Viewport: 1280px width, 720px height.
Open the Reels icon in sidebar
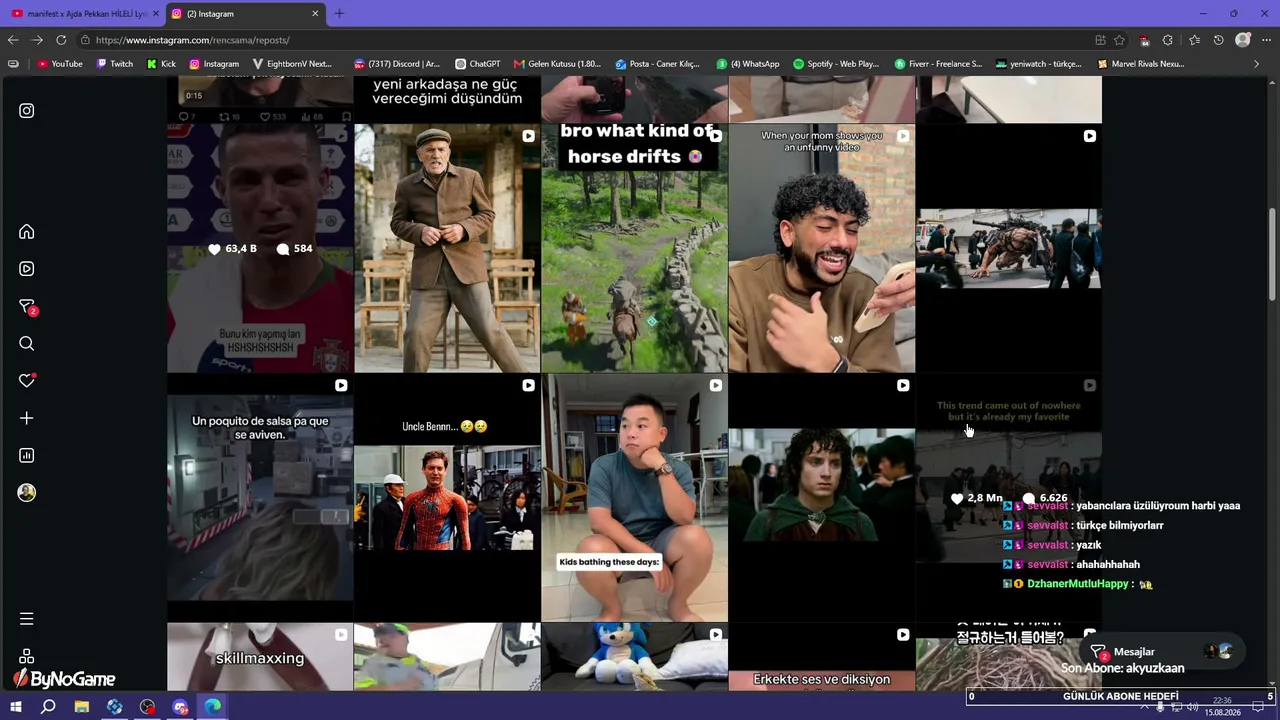27,269
